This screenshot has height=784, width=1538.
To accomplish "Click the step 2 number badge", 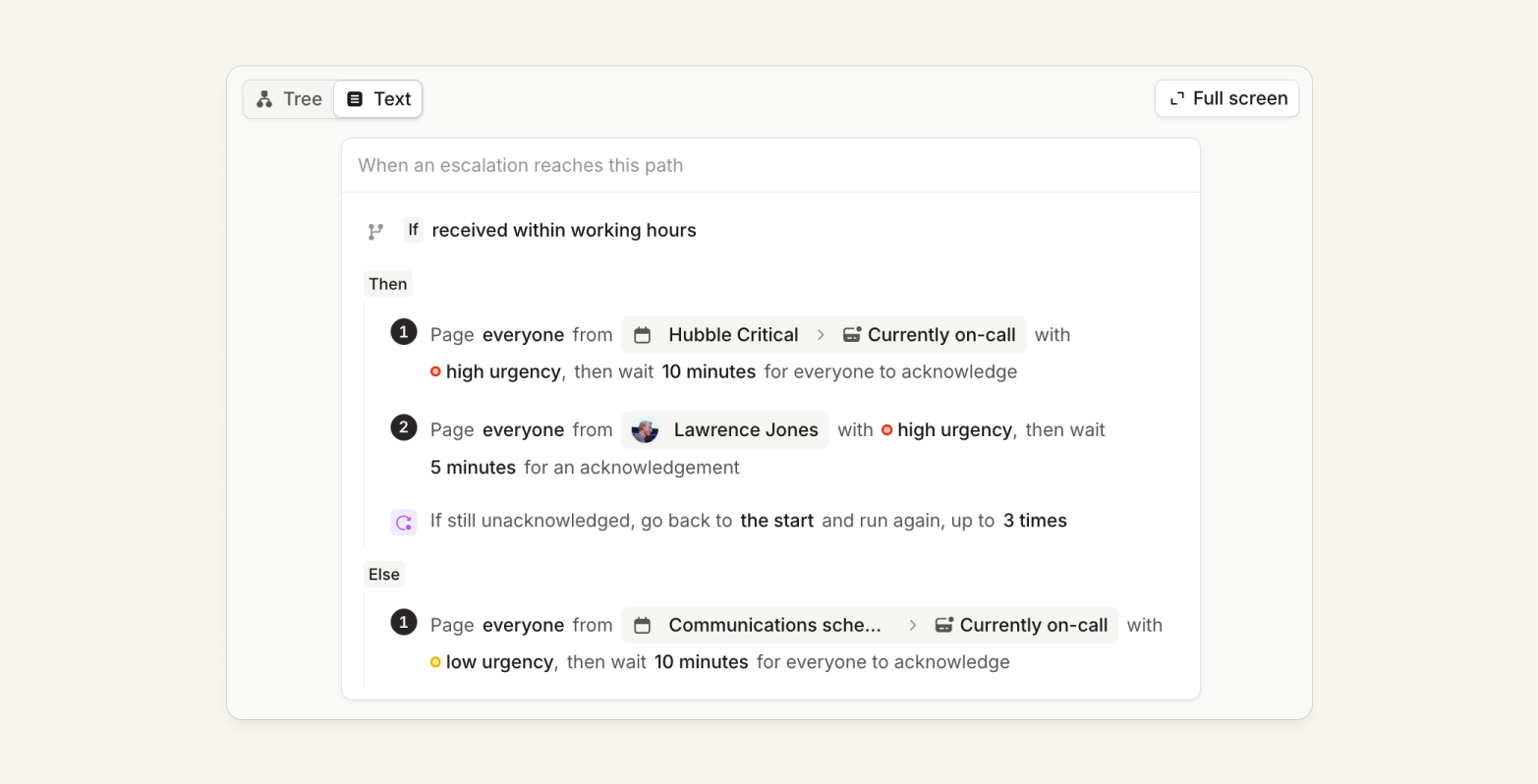I will (x=404, y=427).
